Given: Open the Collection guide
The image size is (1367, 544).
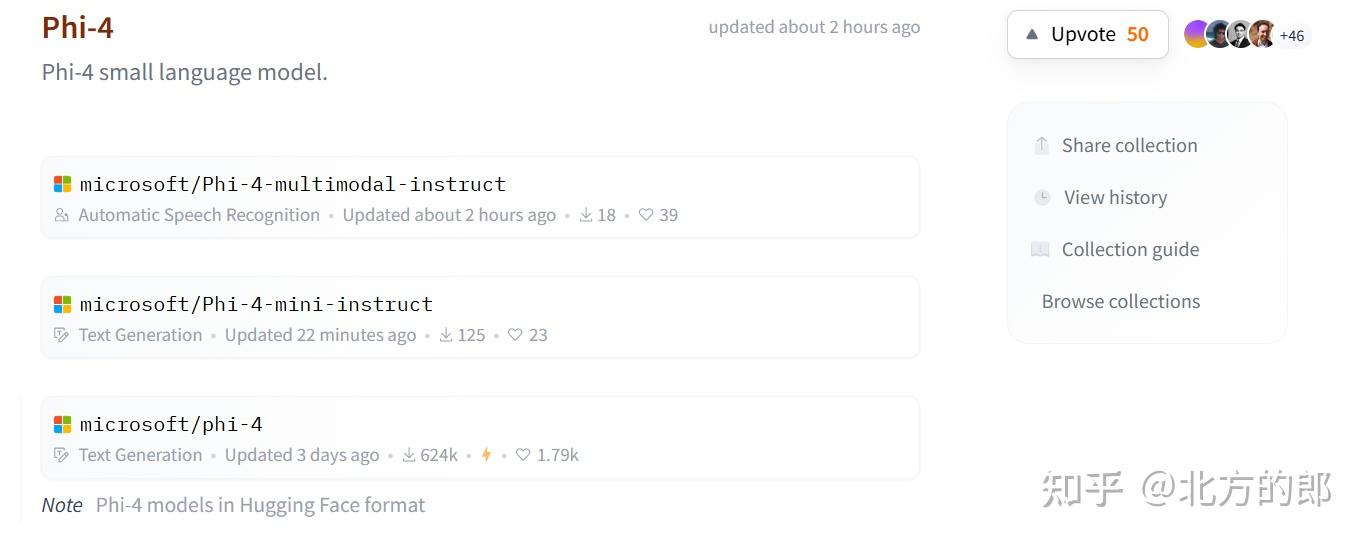Looking at the screenshot, I should pyautogui.click(x=1130, y=250).
